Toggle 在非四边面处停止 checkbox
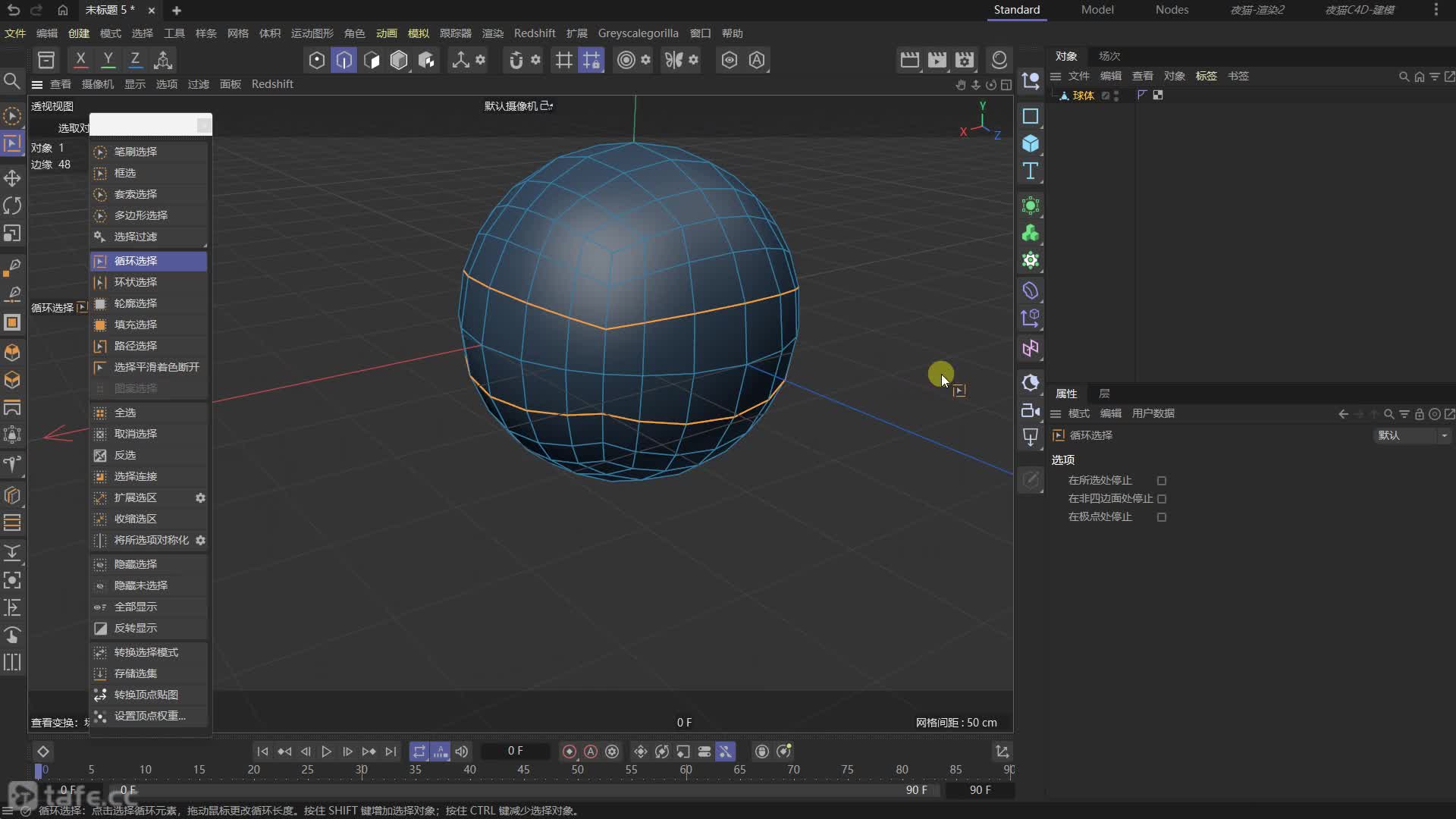The image size is (1456, 819). pos(1162,499)
